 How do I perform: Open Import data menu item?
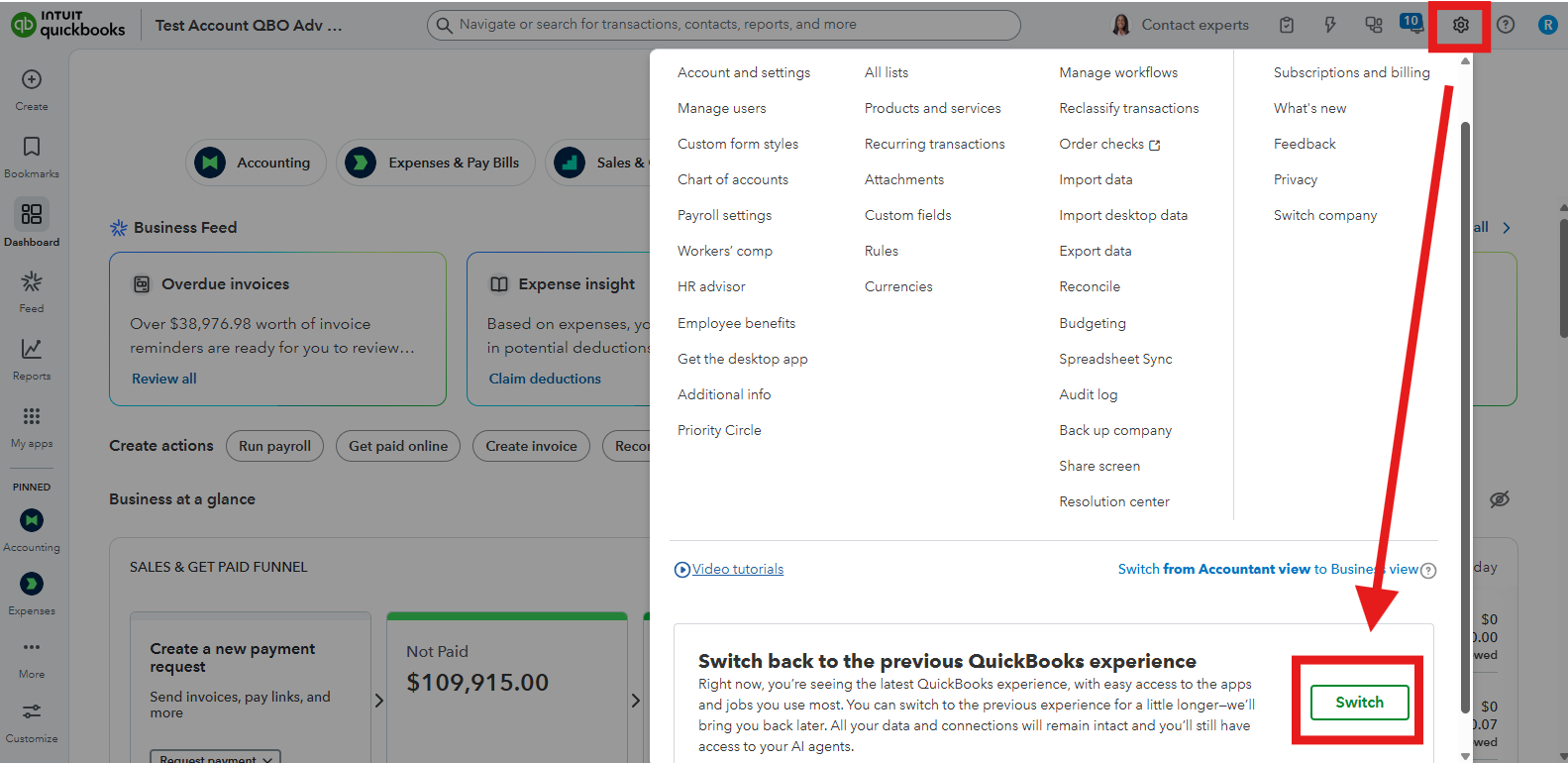point(1096,179)
